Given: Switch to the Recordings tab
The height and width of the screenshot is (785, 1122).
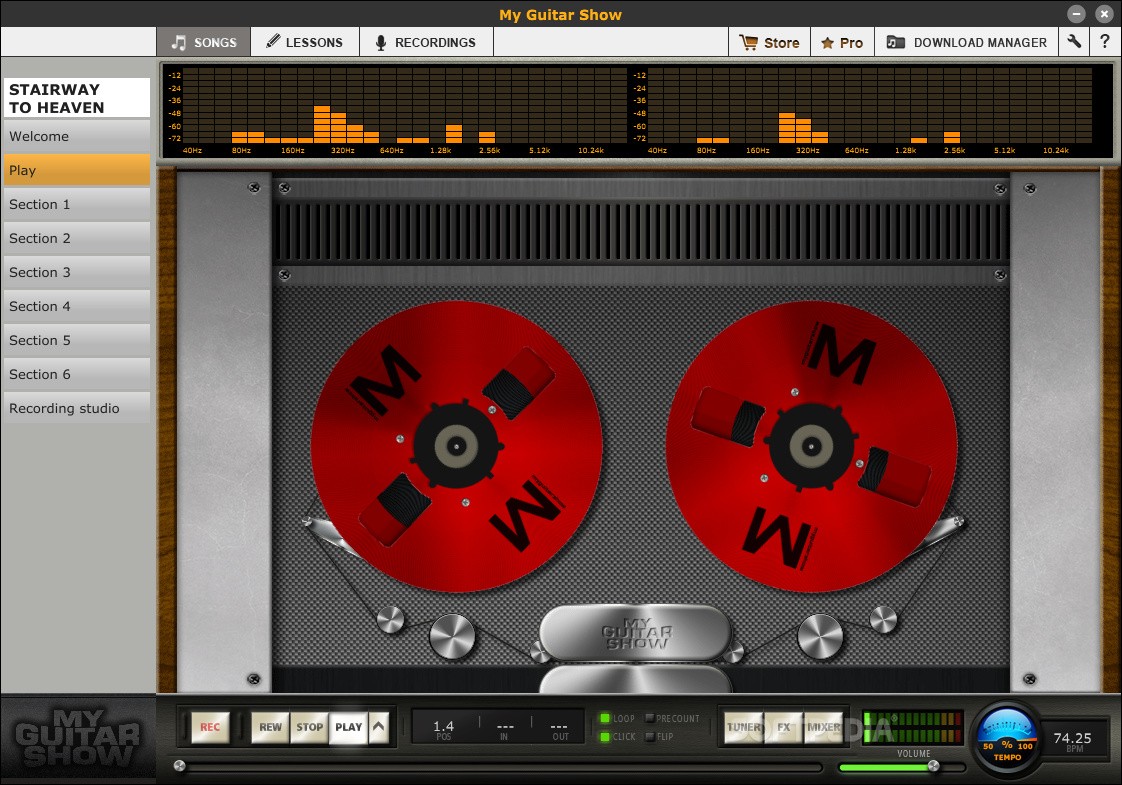Looking at the screenshot, I should point(426,42).
